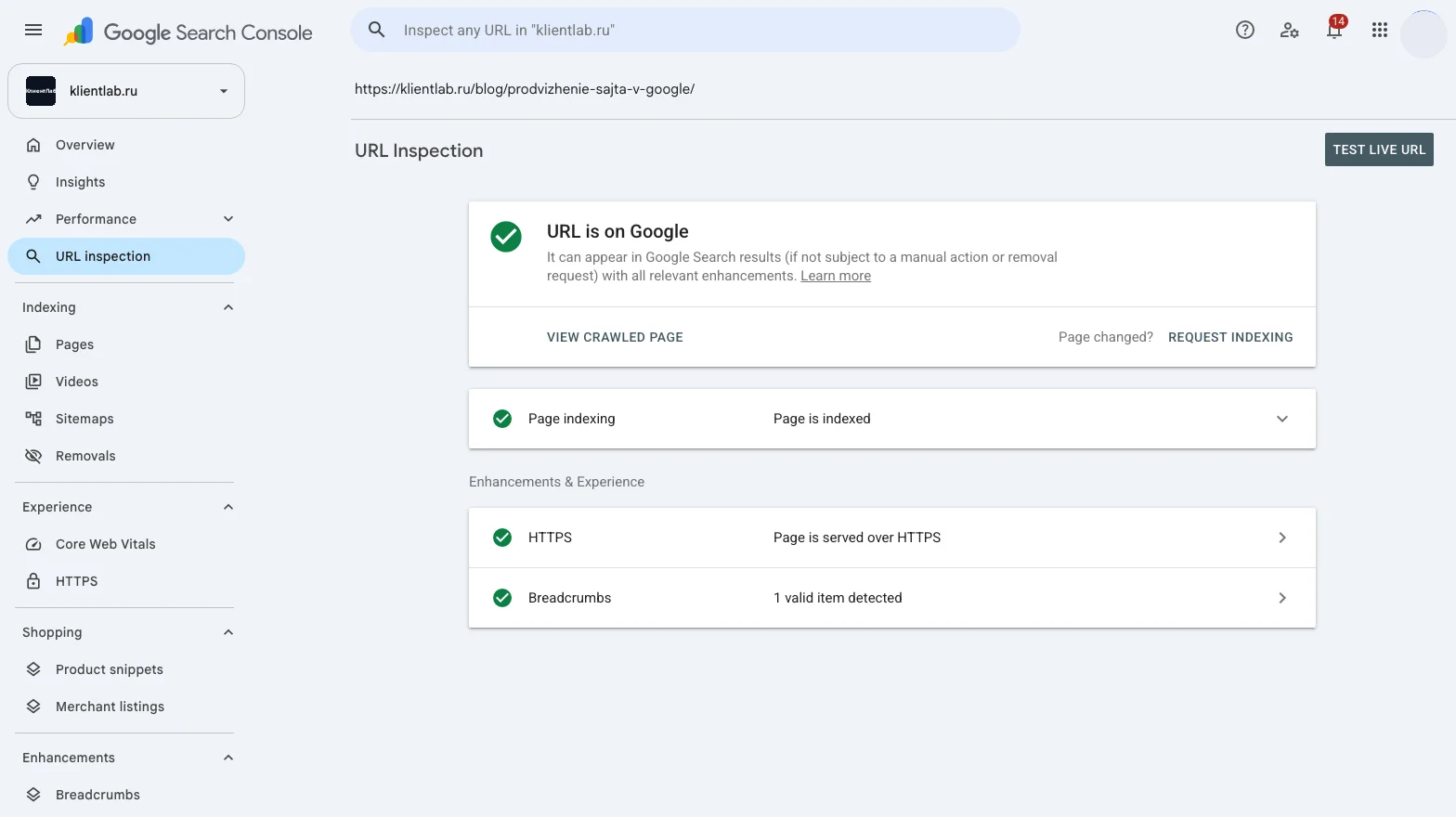The image size is (1456, 817).
Task: Click the Google Search Console logo
Action: [x=188, y=32]
